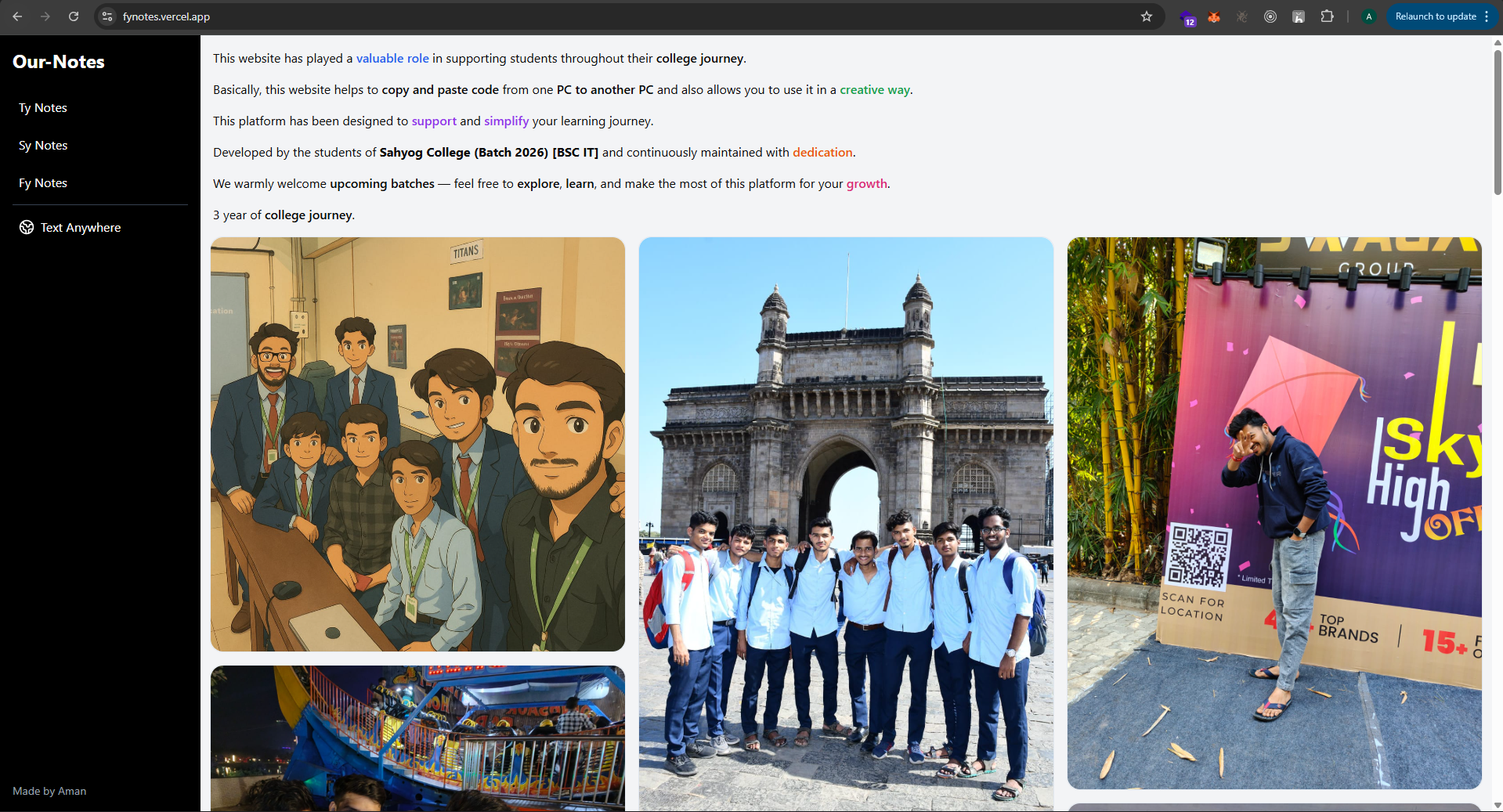Click the browser forward arrow
The width and height of the screenshot is (1503, 812).
click(45, 16)
